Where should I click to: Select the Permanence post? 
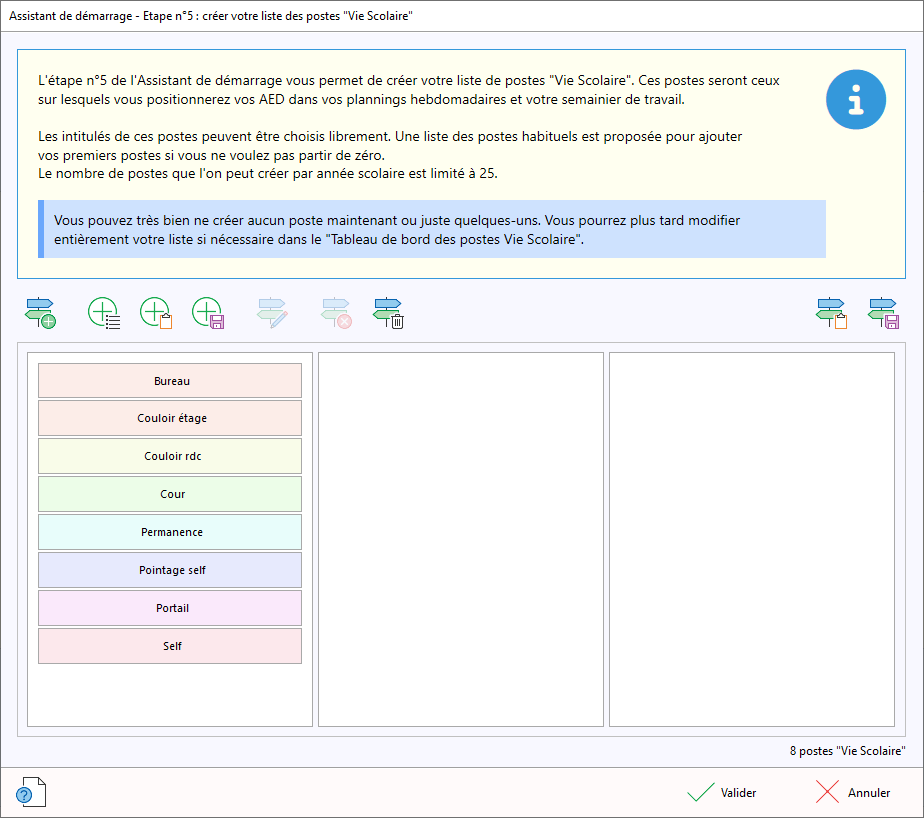click(x=170, y=533)
